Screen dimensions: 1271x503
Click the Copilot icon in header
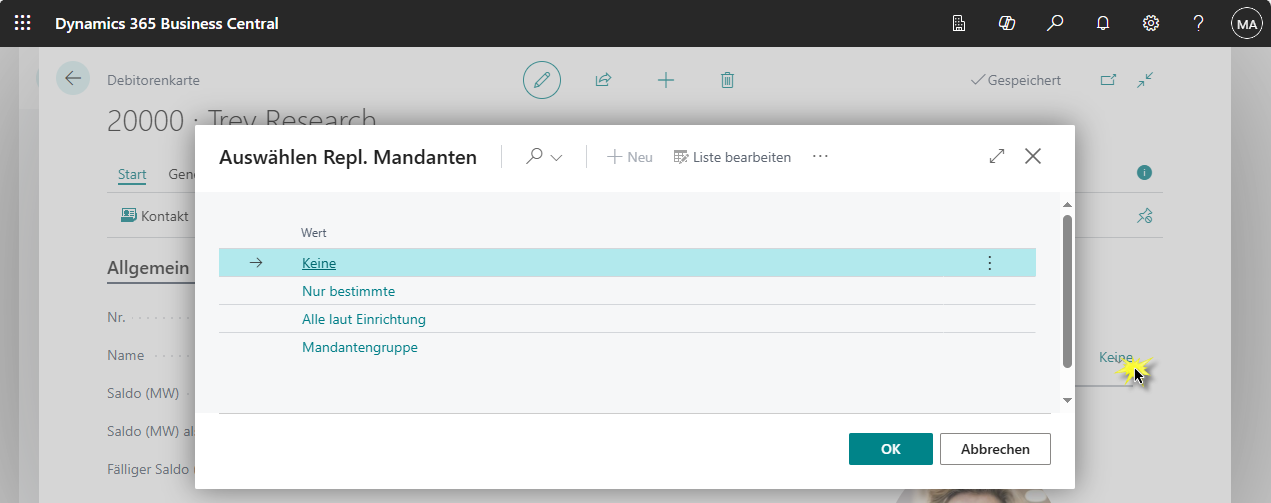point(1007,23)
